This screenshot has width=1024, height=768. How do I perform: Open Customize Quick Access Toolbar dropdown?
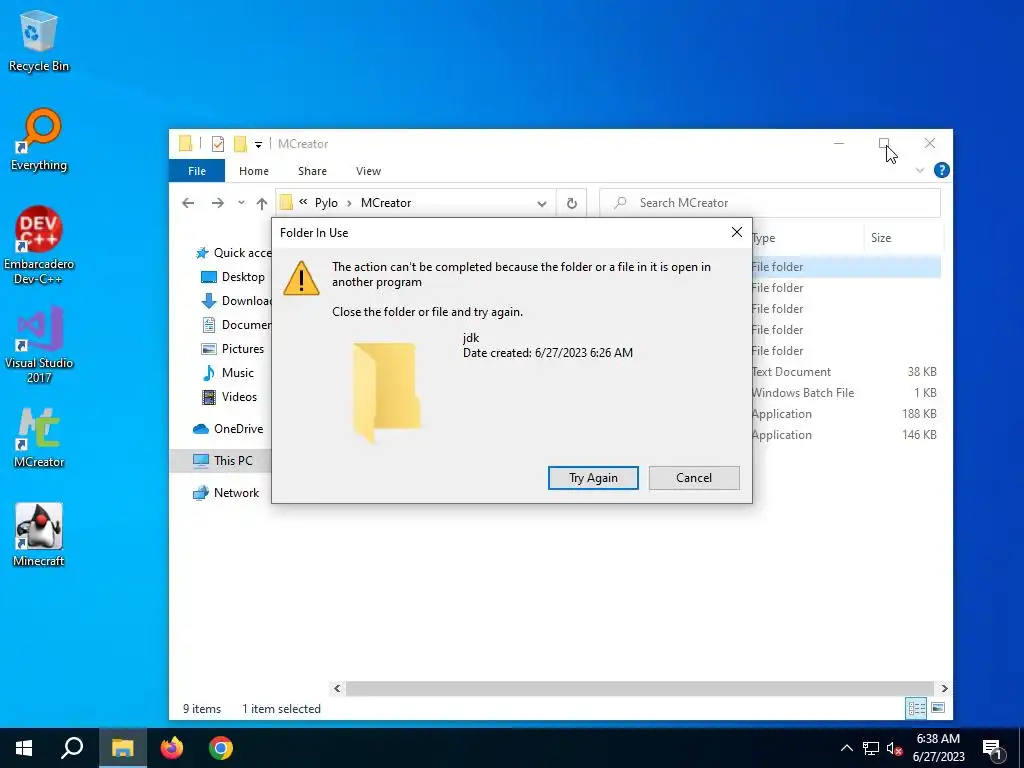[x=258, y=144]
